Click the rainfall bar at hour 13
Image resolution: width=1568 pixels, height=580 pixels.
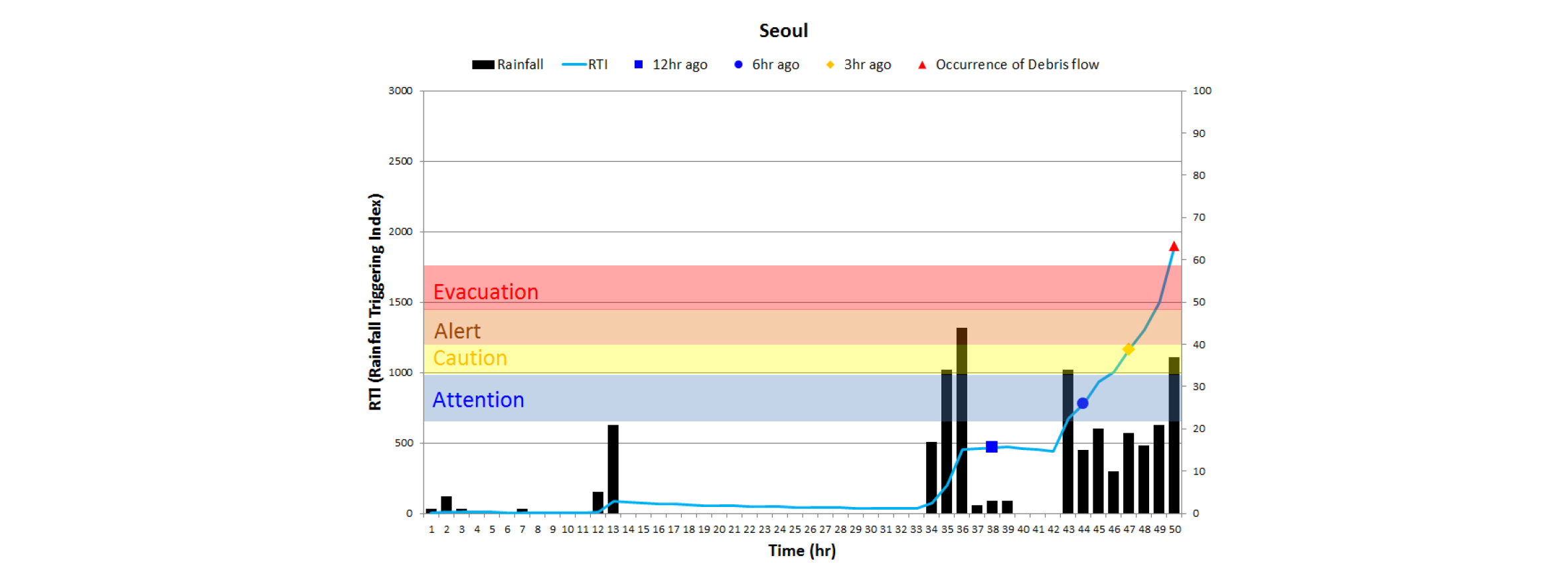[613, 469]
